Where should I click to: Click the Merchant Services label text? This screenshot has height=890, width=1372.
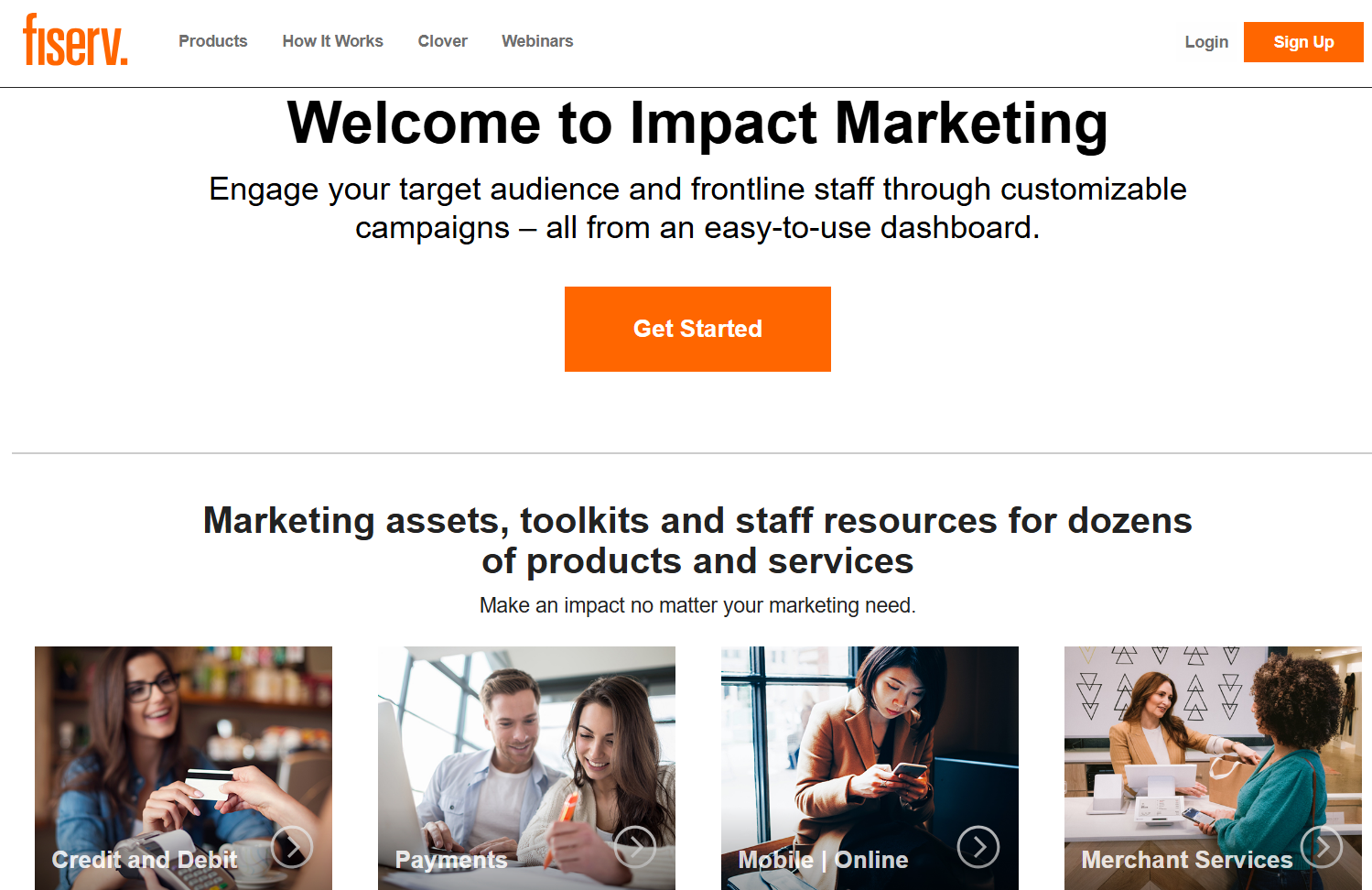pyautogui.click(x=1187, y=860)
